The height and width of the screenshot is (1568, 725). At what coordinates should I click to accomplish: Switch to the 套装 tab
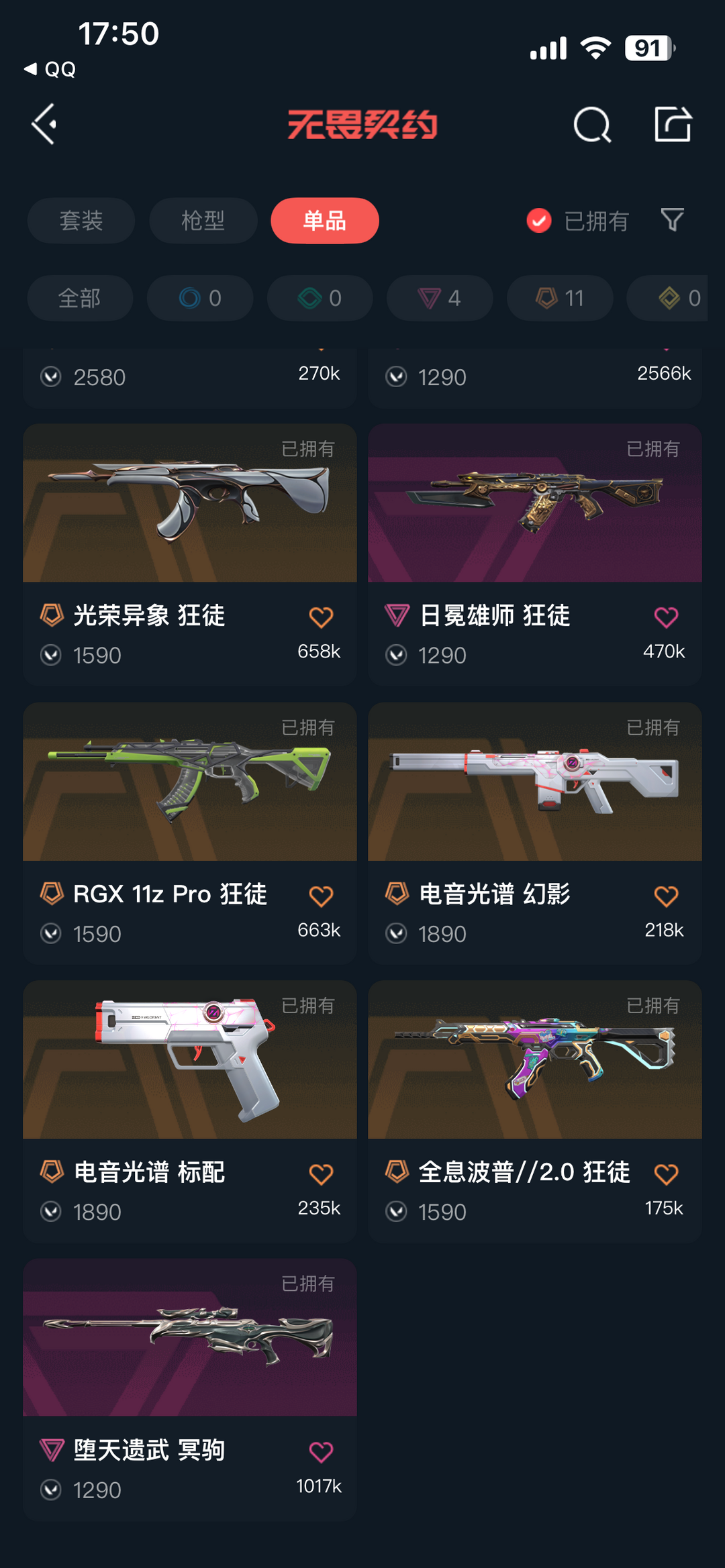point(81,221)
